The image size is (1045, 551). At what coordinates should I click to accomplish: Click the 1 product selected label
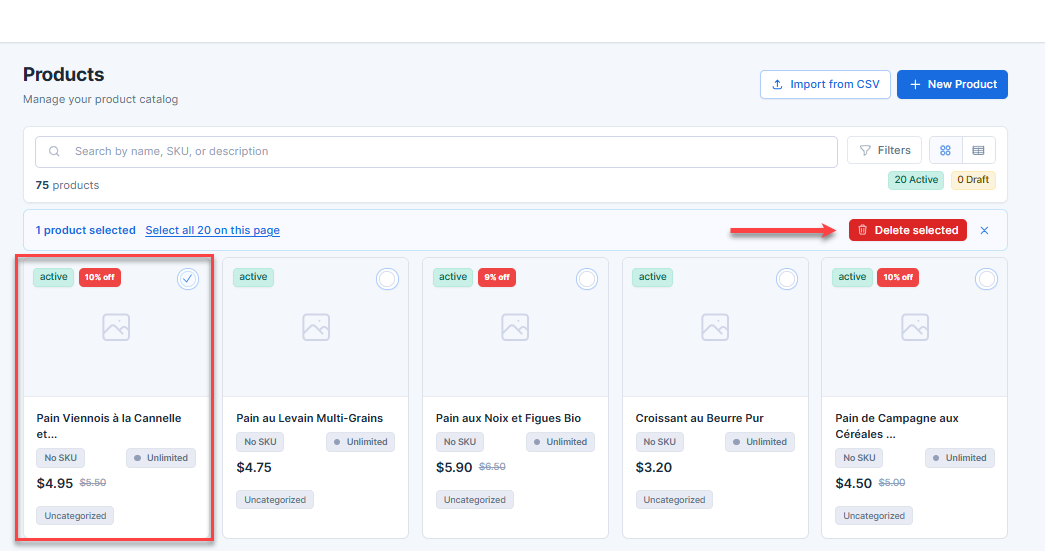point(85,230)
